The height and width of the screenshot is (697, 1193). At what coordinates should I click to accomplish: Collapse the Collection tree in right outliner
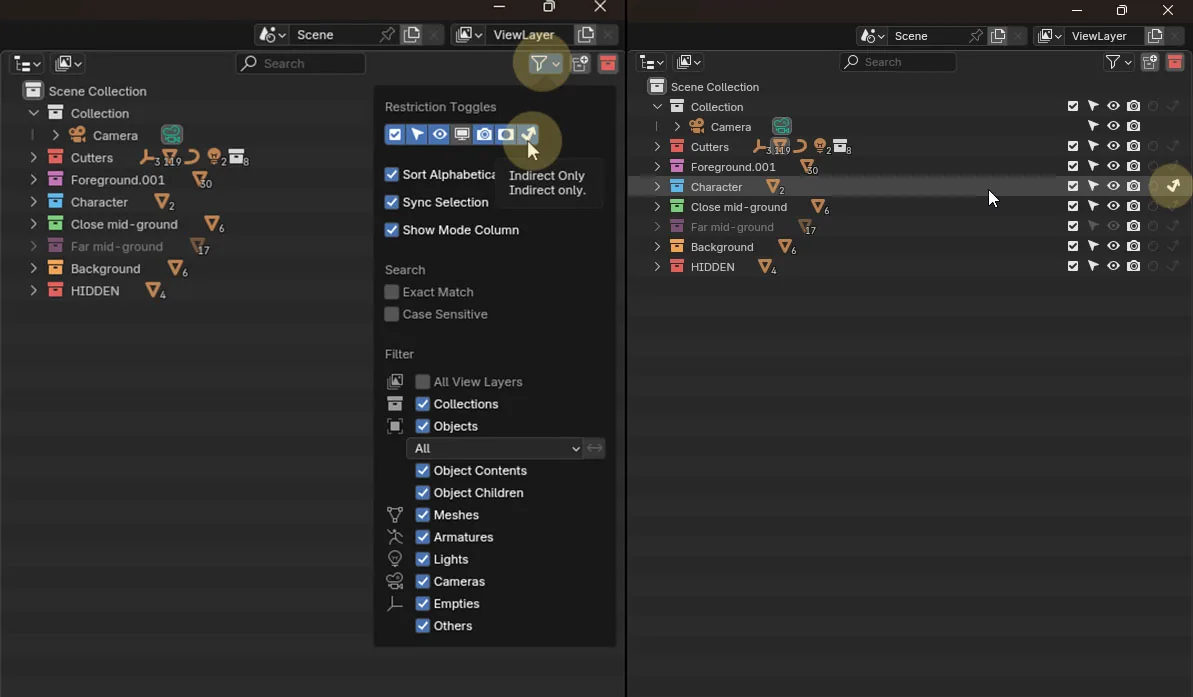(657, 107)
